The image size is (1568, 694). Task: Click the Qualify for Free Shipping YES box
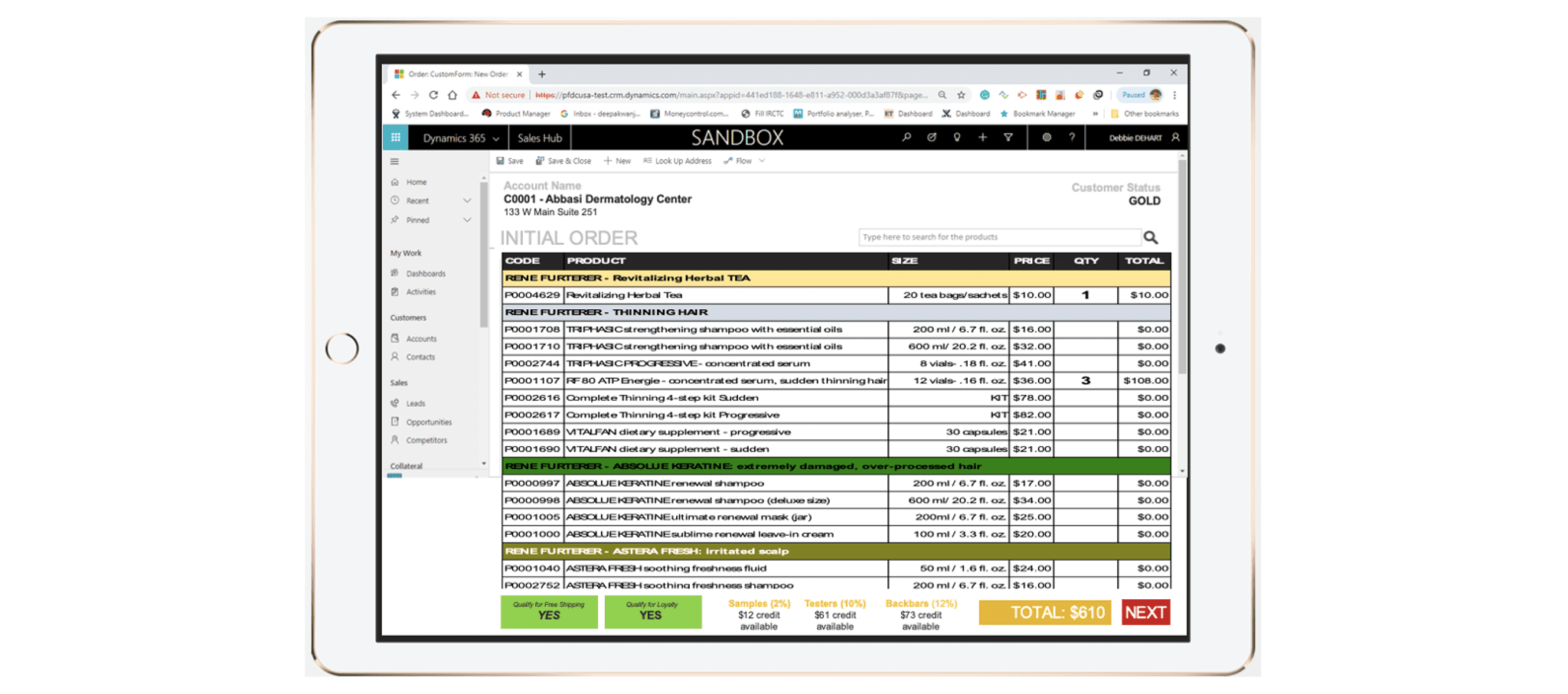549,611
